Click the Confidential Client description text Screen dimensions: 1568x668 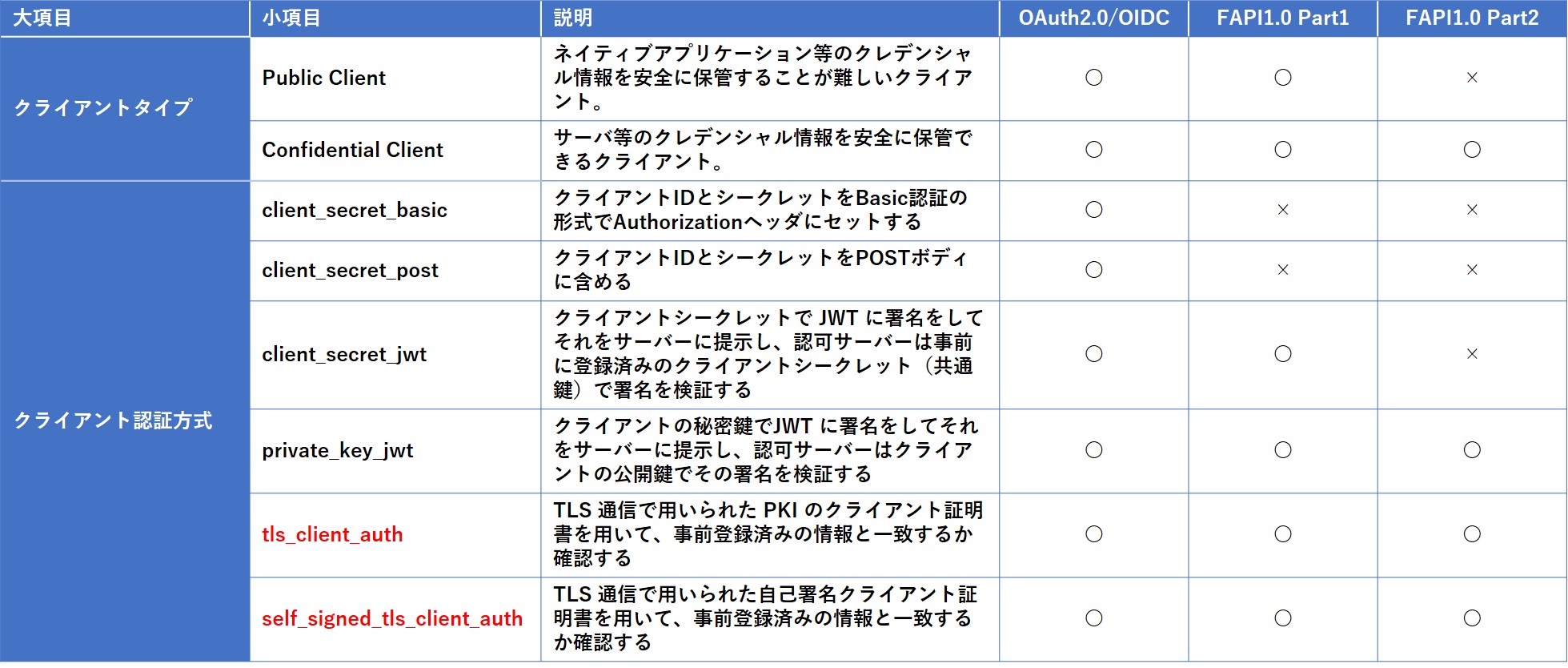(762, 150)
